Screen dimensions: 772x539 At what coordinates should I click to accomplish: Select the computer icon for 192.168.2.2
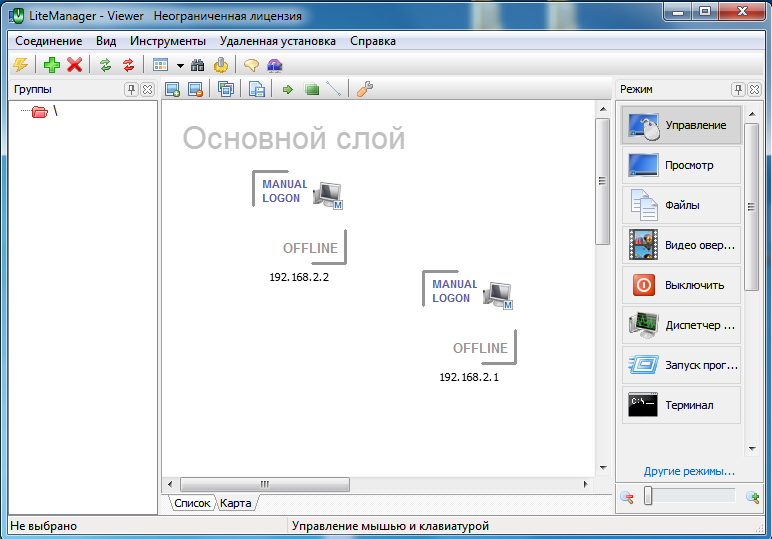click(x=328, y=195)
